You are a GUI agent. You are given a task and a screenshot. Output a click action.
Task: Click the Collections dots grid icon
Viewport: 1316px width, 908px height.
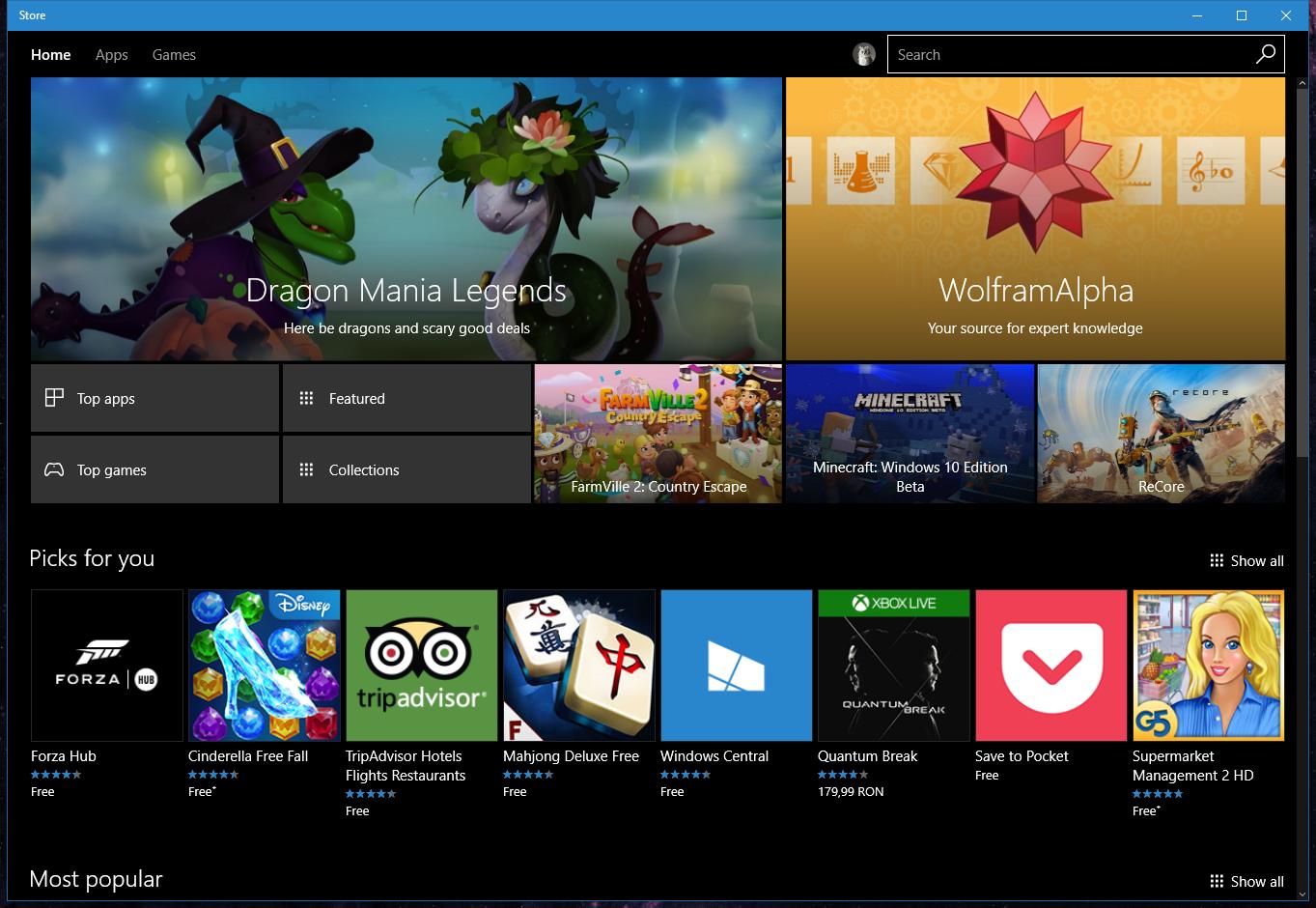coord(306,469)
